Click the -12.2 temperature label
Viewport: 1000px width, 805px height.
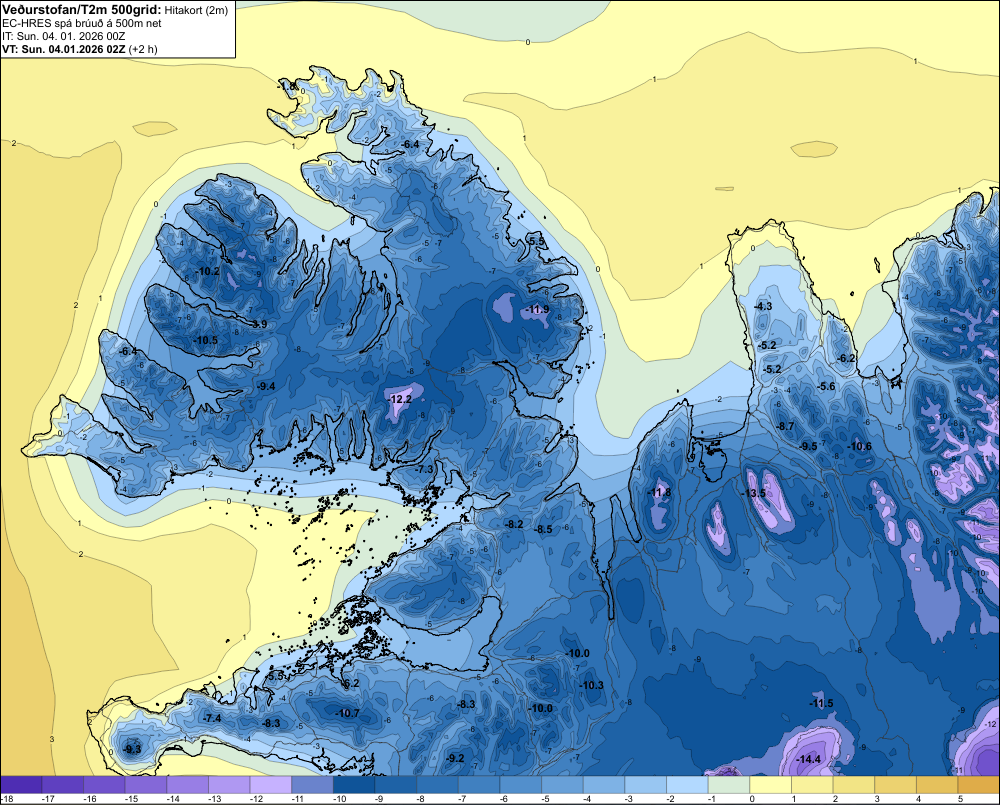click(x=400, y=399)
